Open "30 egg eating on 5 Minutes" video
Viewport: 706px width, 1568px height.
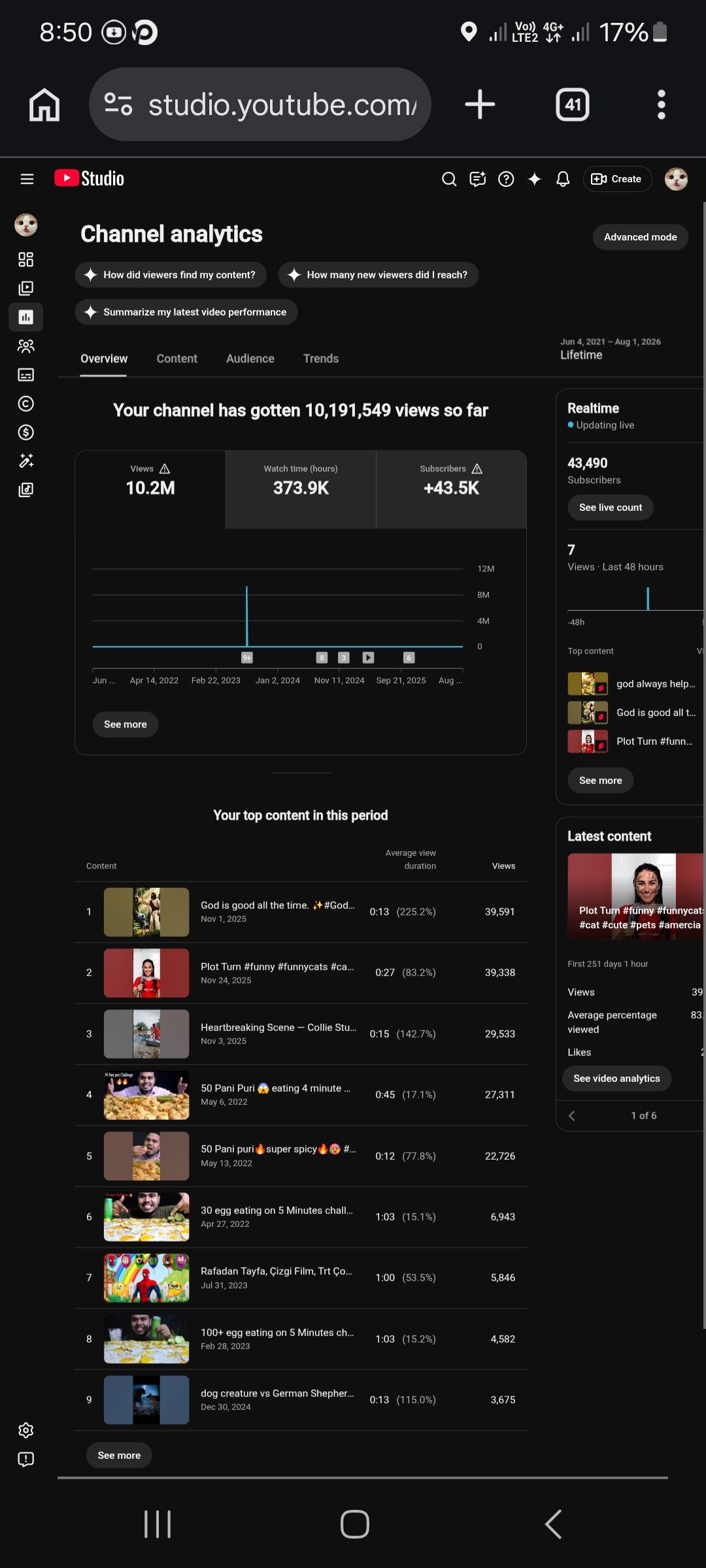[301, 1217]
